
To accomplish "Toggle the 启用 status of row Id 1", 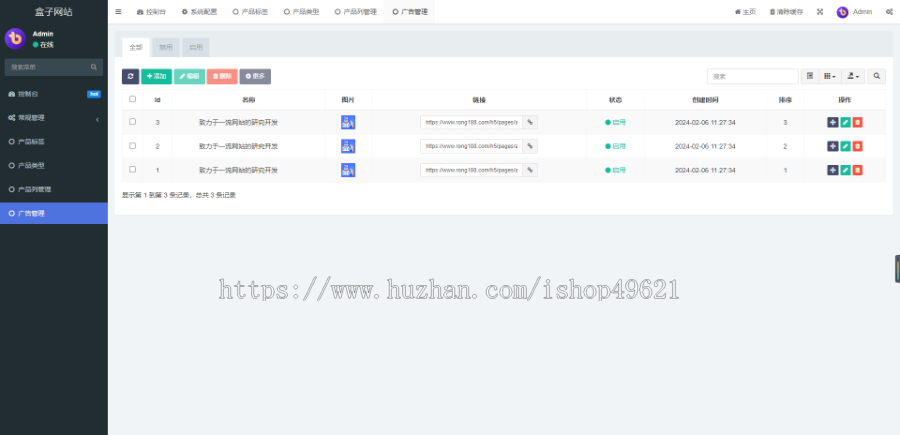I will tap(615, 170).
